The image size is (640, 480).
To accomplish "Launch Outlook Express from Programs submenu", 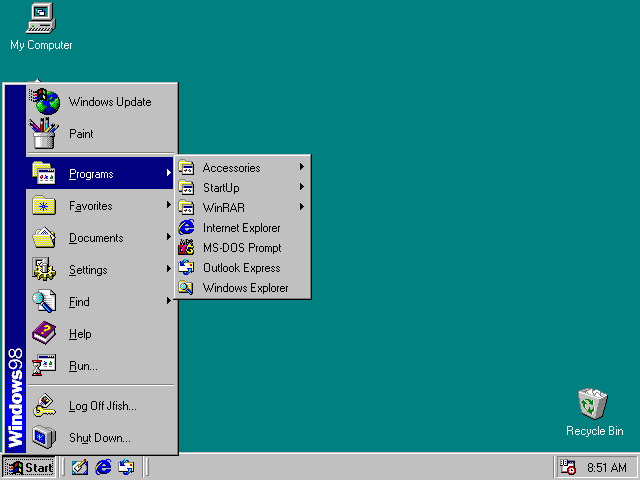I will [242, 267].
